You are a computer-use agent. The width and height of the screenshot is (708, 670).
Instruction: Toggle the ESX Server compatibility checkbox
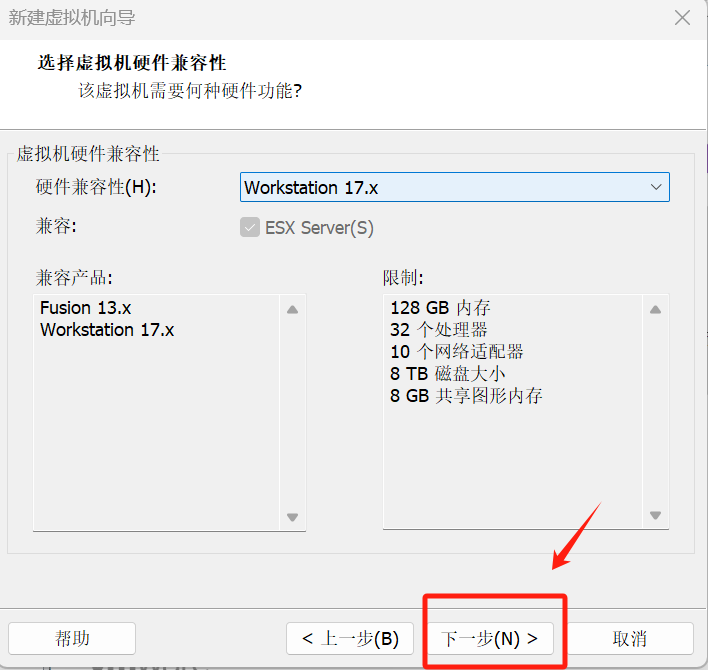pos(249,227)
